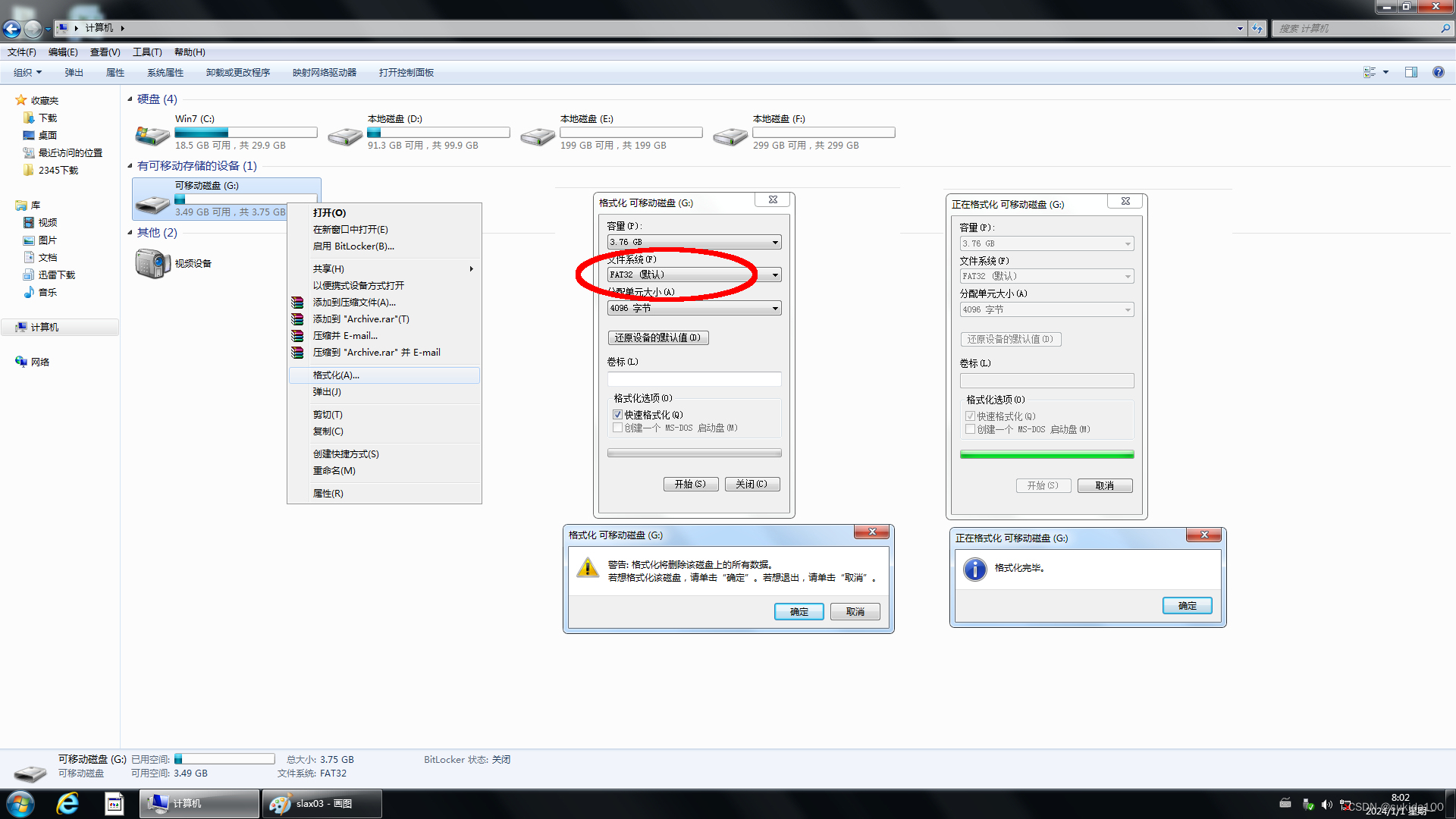
Task: Expand the capacity 3.76 GB dropdown
Action: pos(775,242)
